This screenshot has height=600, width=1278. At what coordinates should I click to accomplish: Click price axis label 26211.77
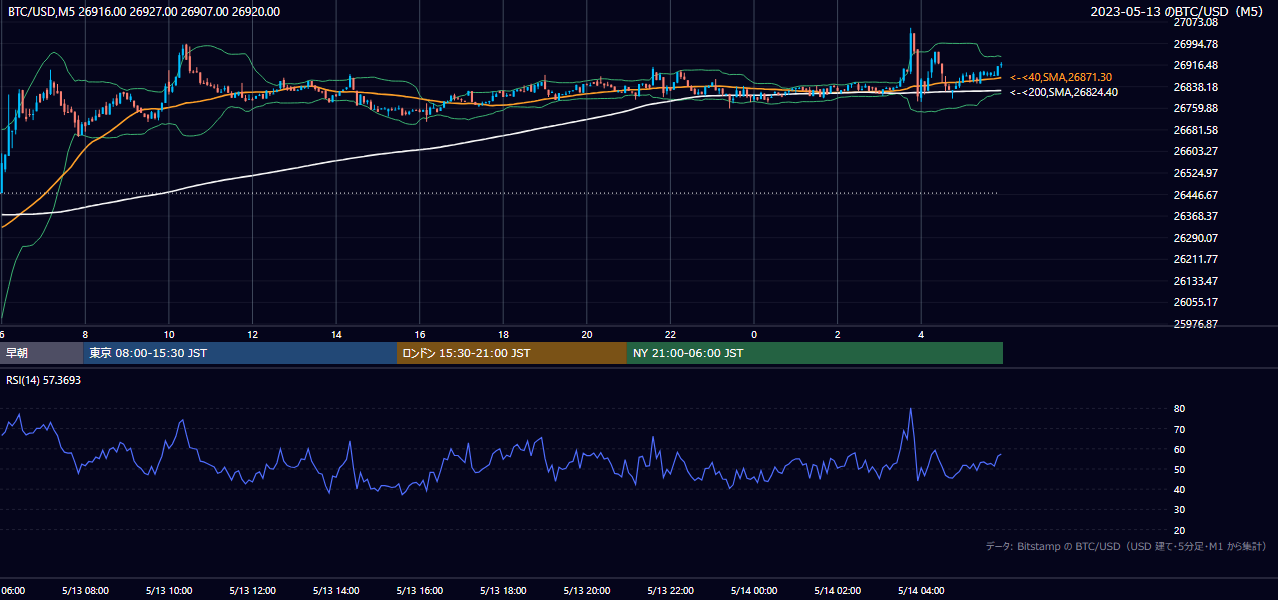(1194, 259)
